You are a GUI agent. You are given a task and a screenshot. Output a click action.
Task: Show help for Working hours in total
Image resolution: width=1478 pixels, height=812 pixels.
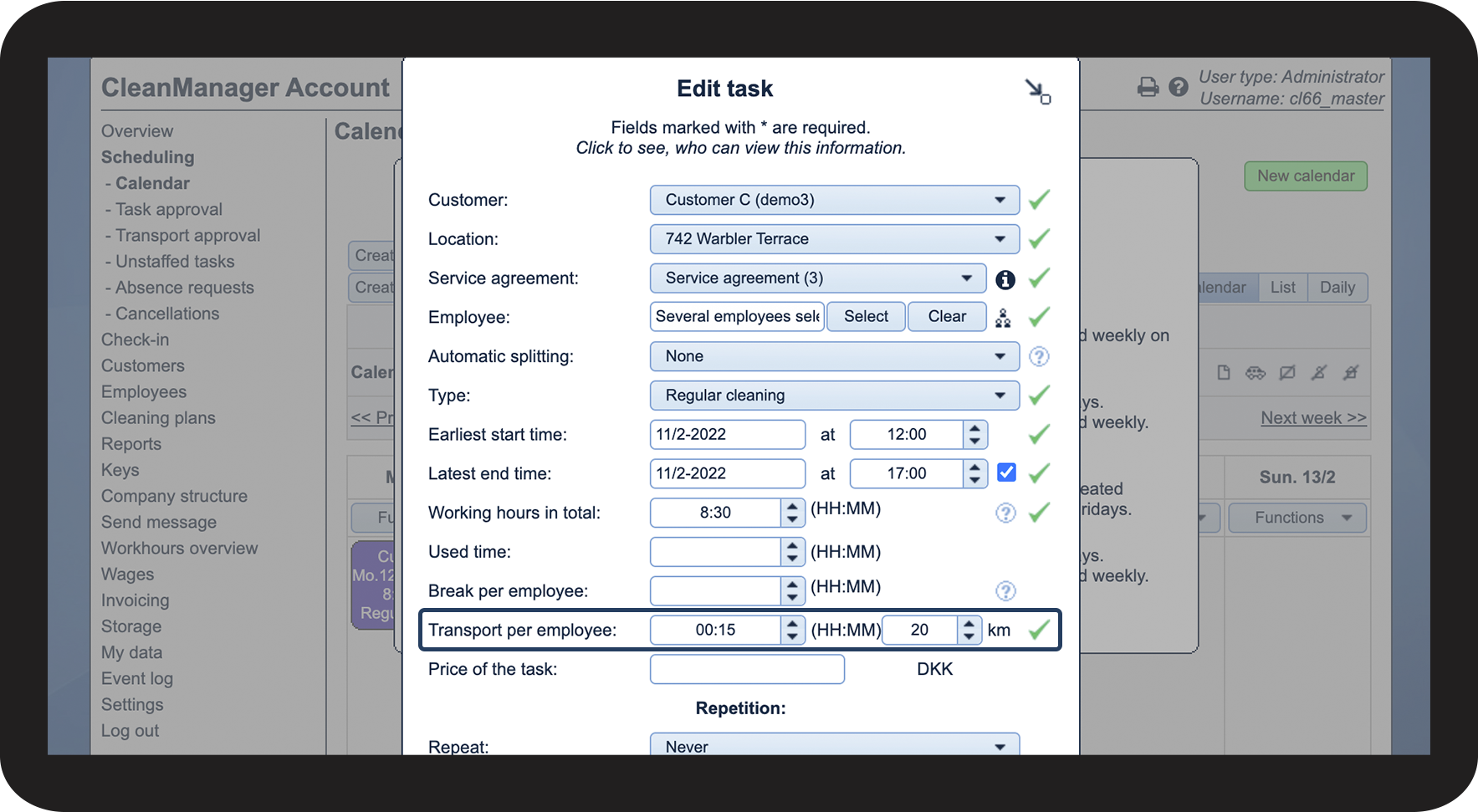pyautogui.click(x=1005, y=513)
